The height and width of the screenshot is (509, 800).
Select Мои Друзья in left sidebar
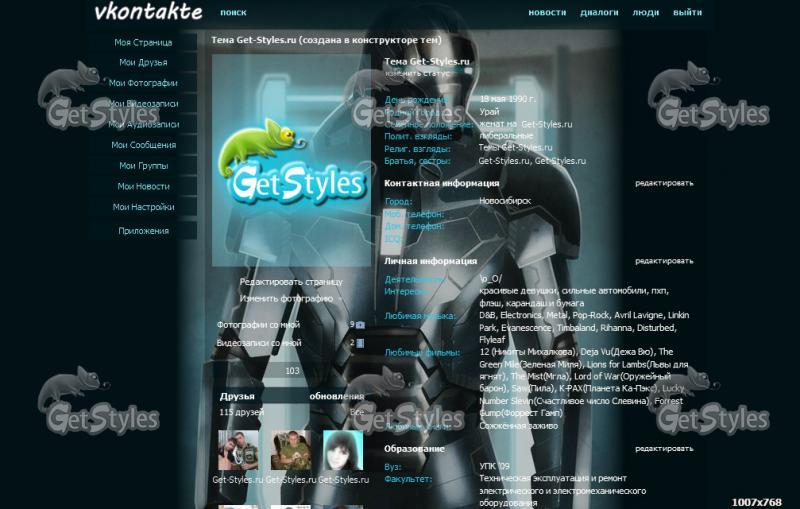143,62
